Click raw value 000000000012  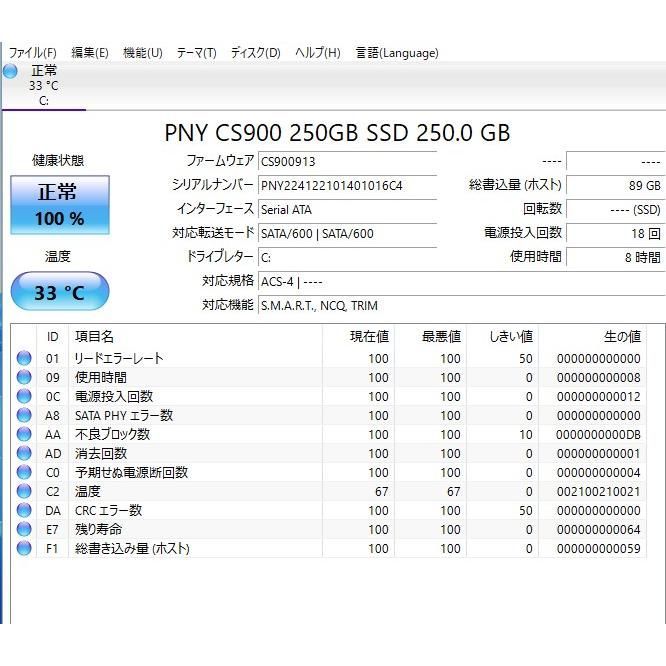598,397
